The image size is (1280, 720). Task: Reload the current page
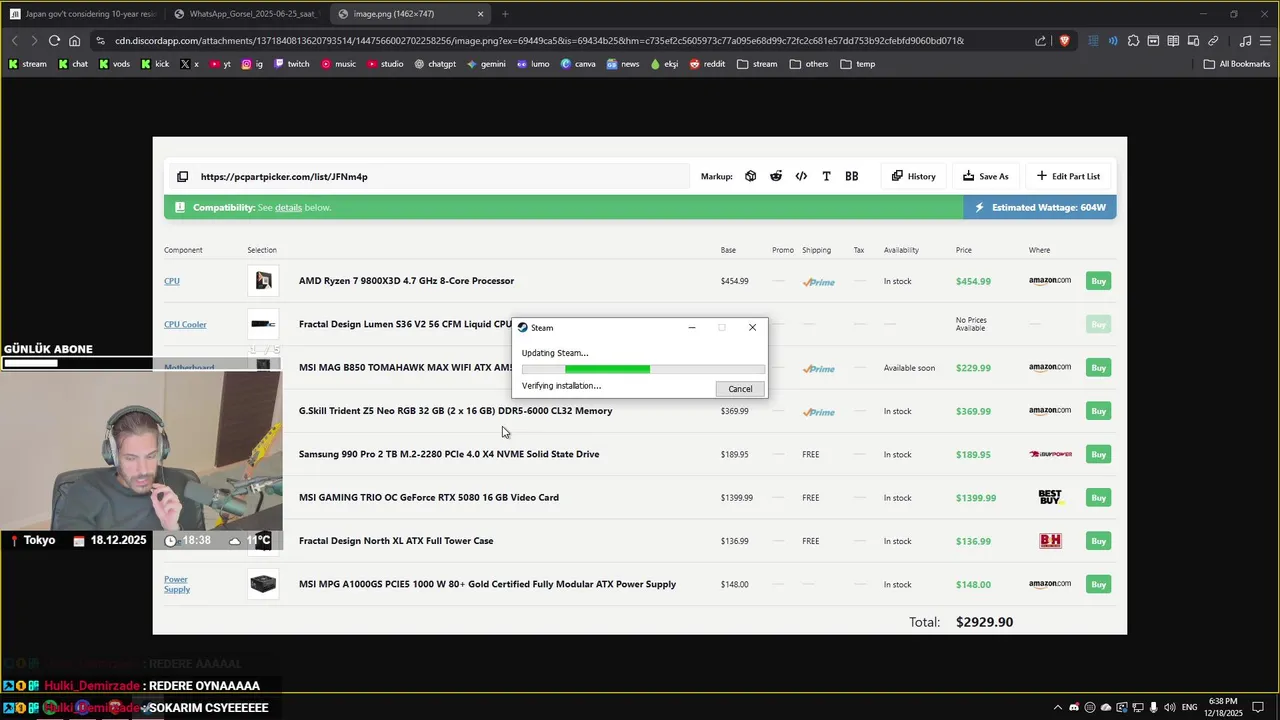click(x=54, y=41)
